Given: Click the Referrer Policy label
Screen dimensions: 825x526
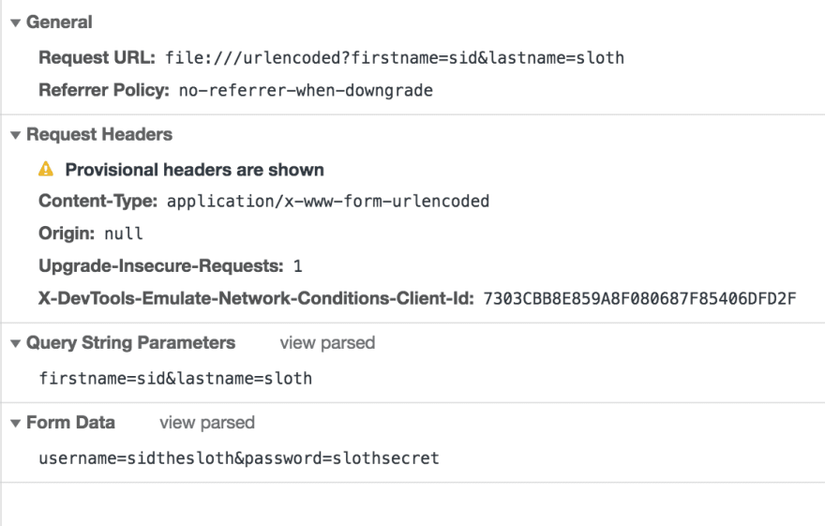Looking at the screenshot, I should click(x=104, y=90).
